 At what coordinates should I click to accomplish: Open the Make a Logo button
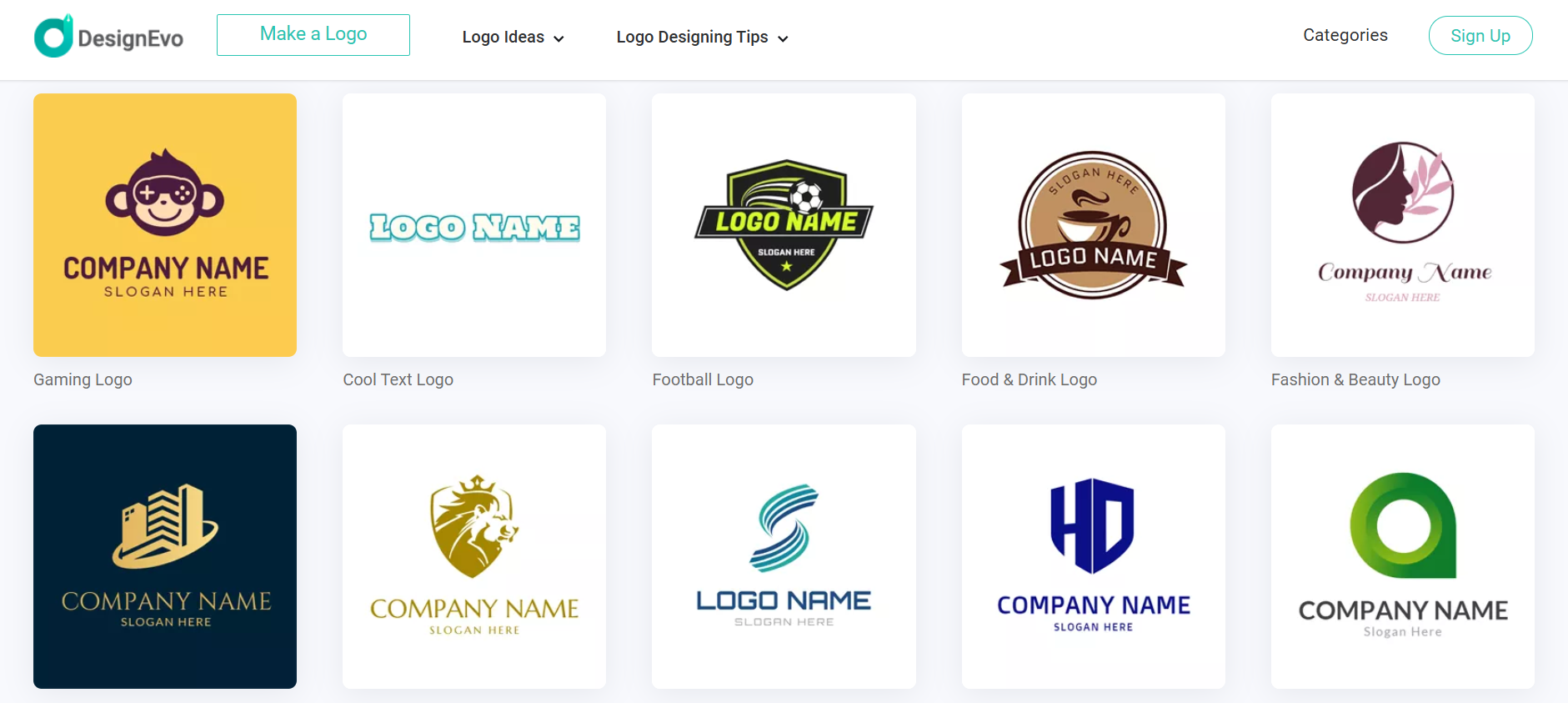tap(313, 35)
